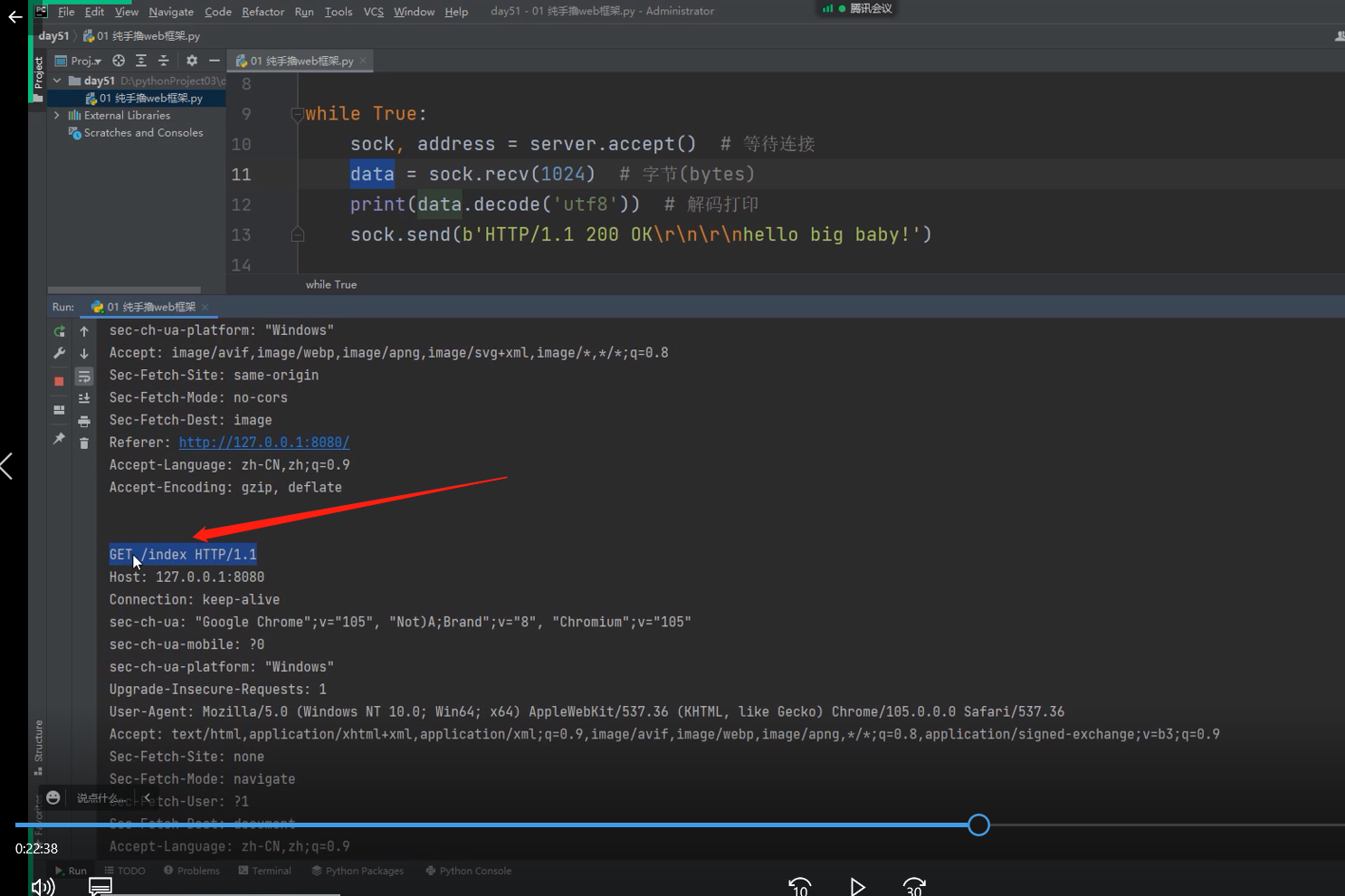The image size is (1345, 896).
Task: Close the 01 纯手撸web框架.py editor tab
Action: click(363, 62)
